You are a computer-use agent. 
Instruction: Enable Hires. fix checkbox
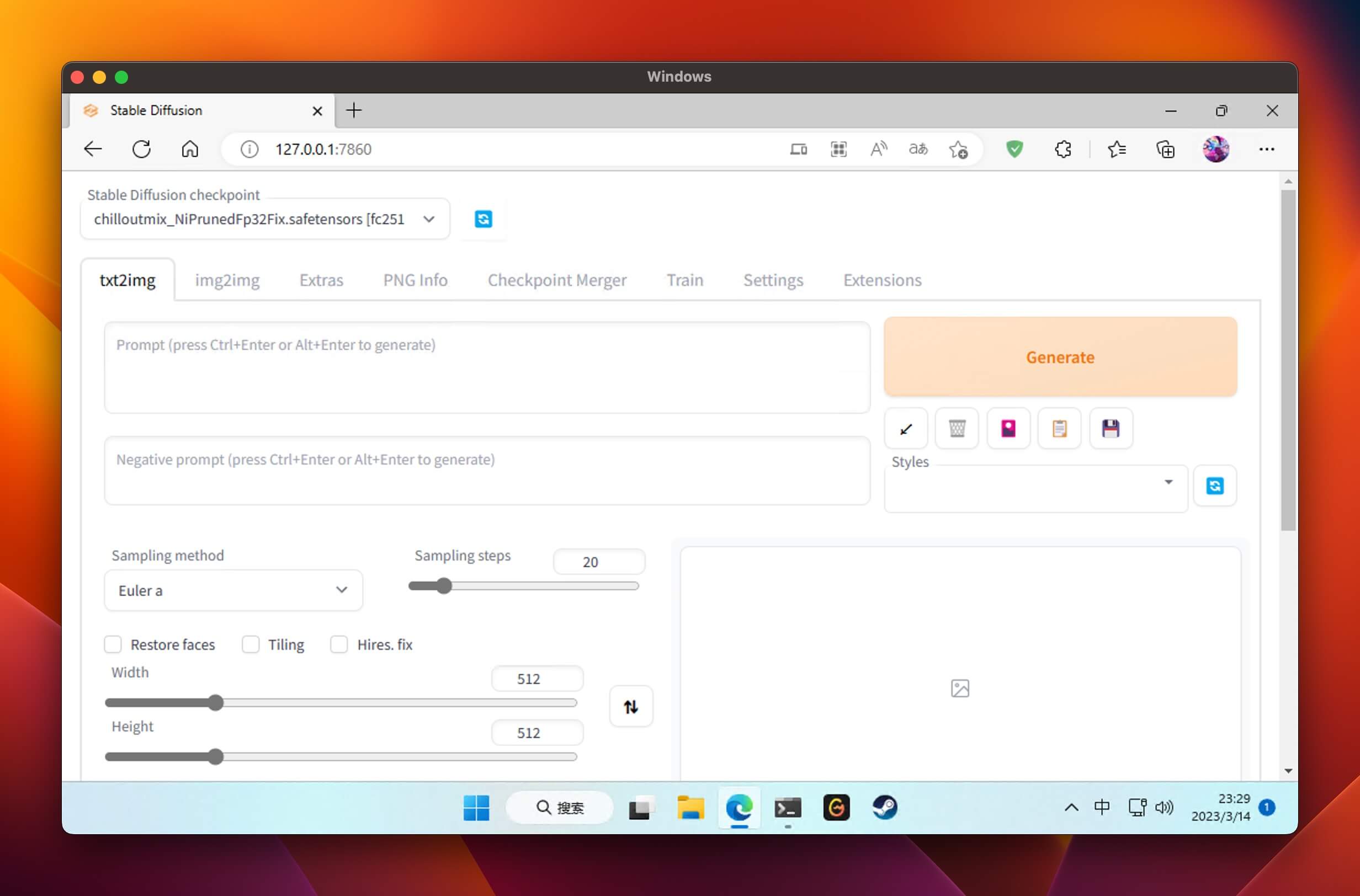click(339, 644)
